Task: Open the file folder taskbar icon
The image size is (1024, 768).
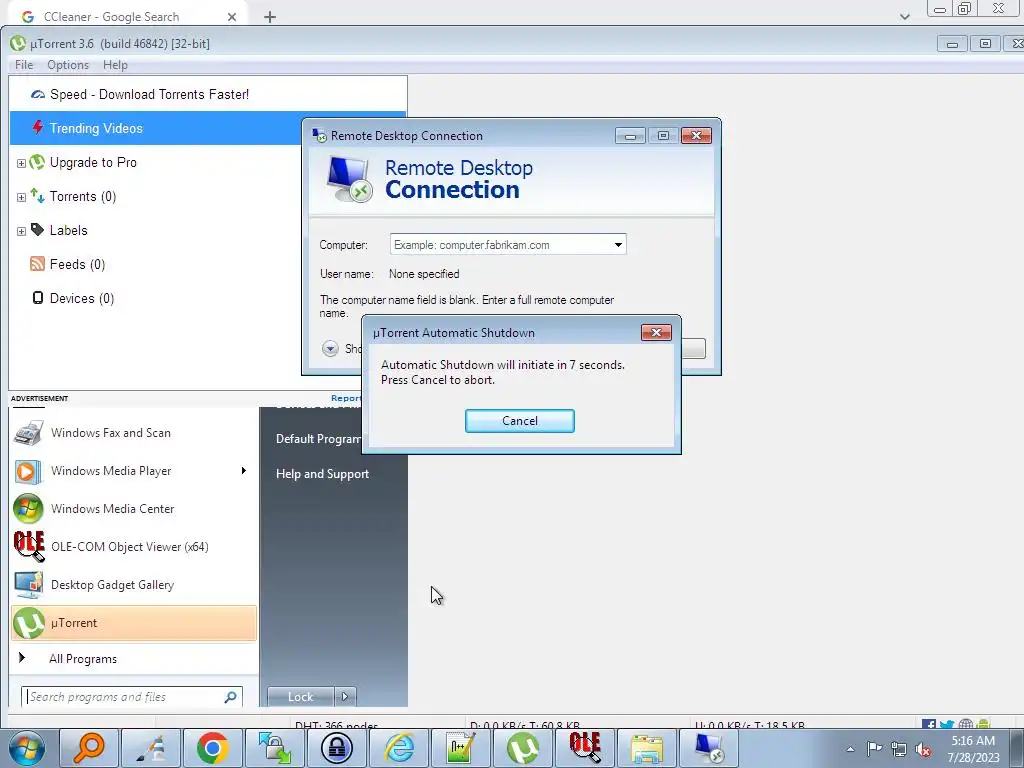Action: click(x=647, y=748)
